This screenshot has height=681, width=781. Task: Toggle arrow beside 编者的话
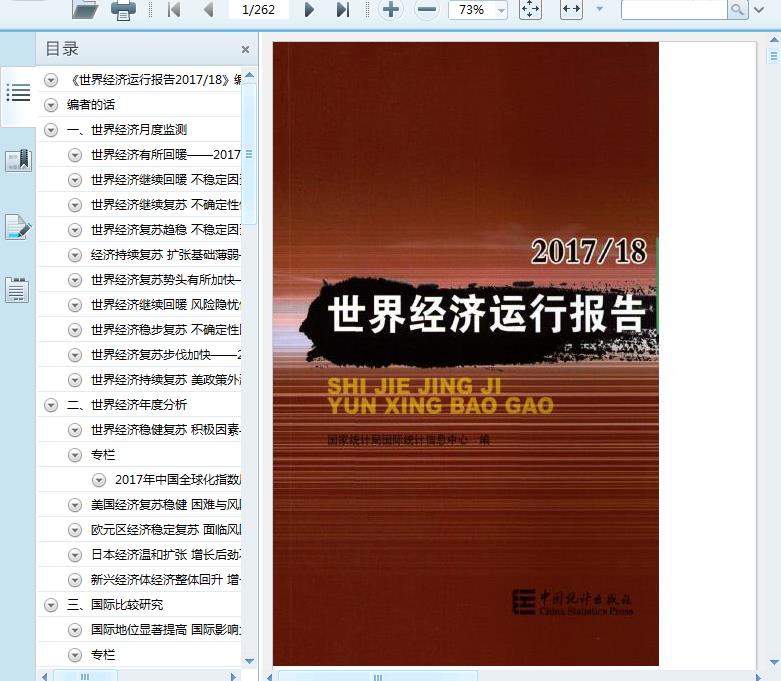coord(51,105)
